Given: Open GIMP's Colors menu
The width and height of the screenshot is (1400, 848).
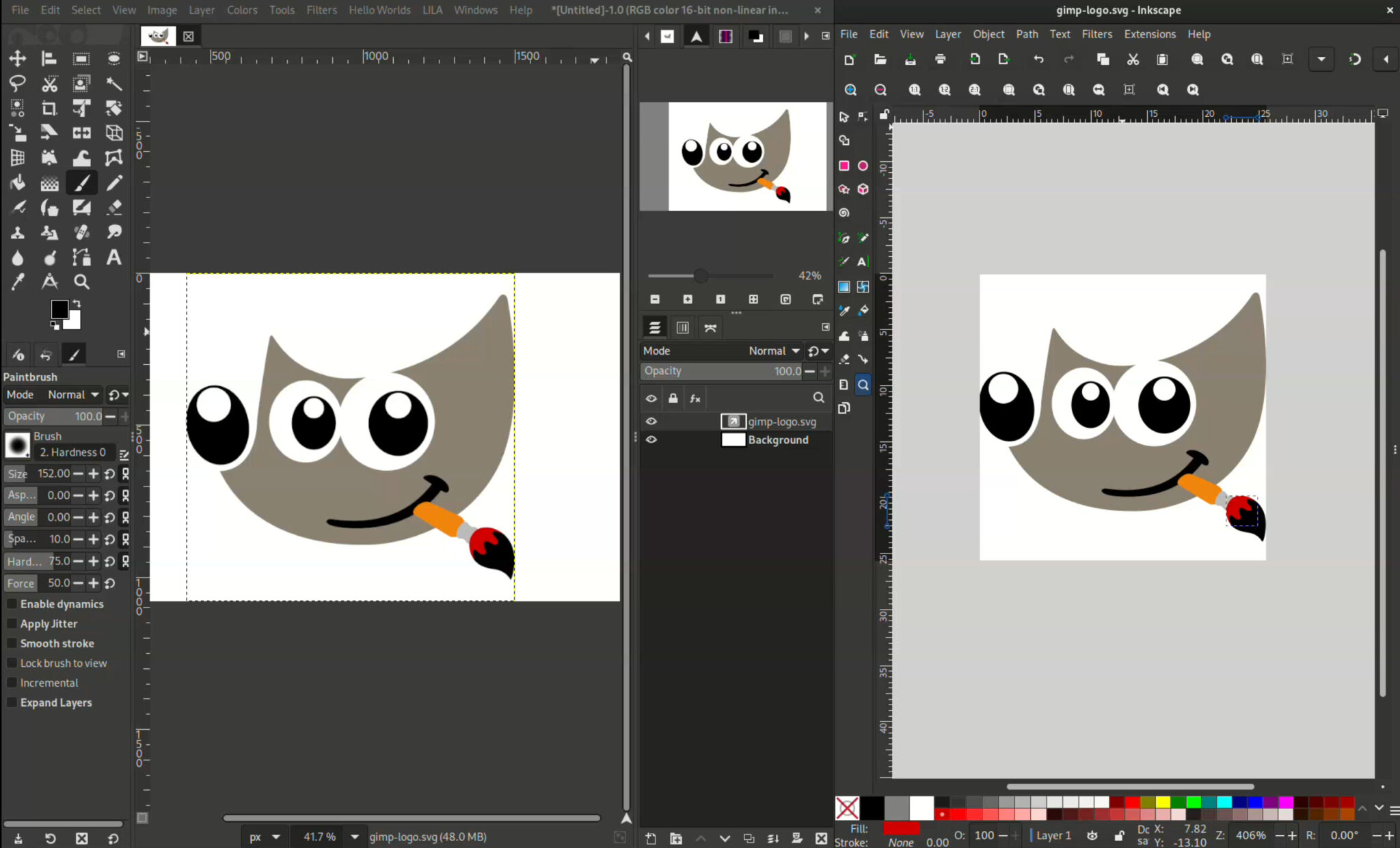Looking at the screenshot, I should 242,10.
